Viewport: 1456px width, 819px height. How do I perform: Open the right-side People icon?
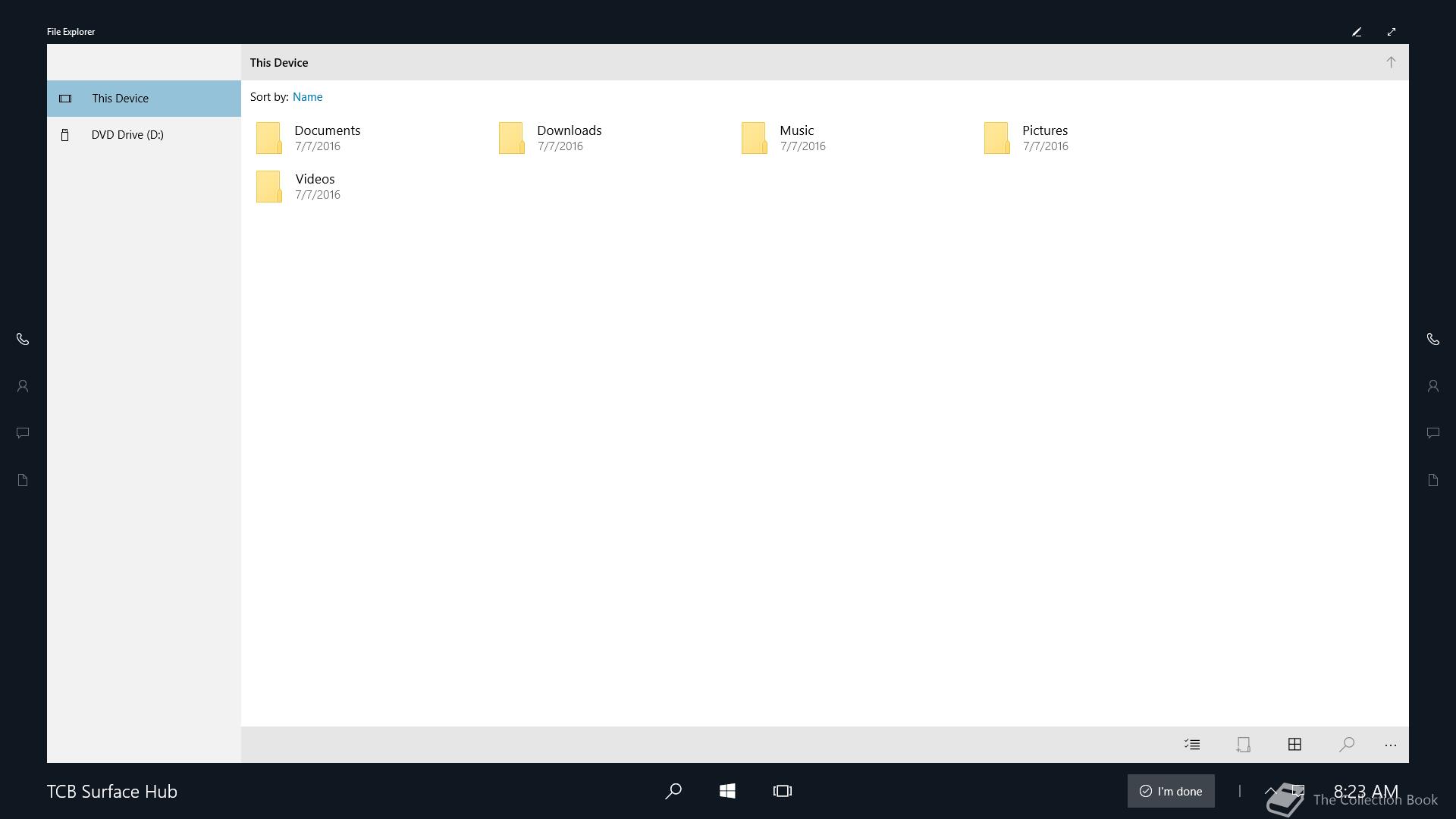pos(1433,386)
